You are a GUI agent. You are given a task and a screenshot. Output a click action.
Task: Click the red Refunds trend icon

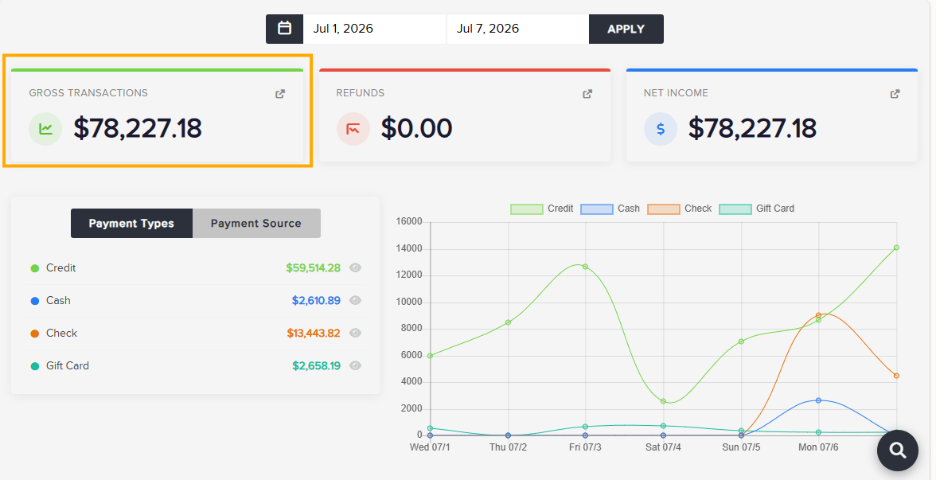(353, 129)
